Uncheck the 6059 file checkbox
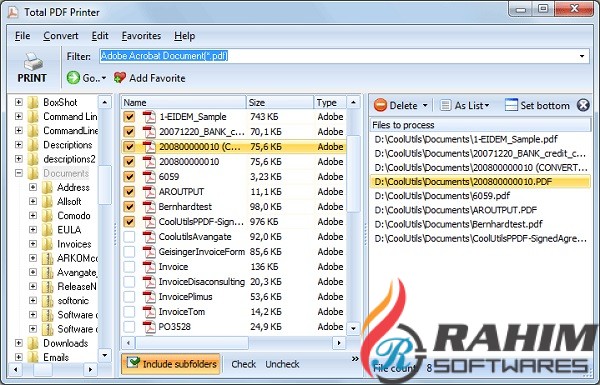The height and width of the screenshot is (385, 600). (x=129, y=177)
